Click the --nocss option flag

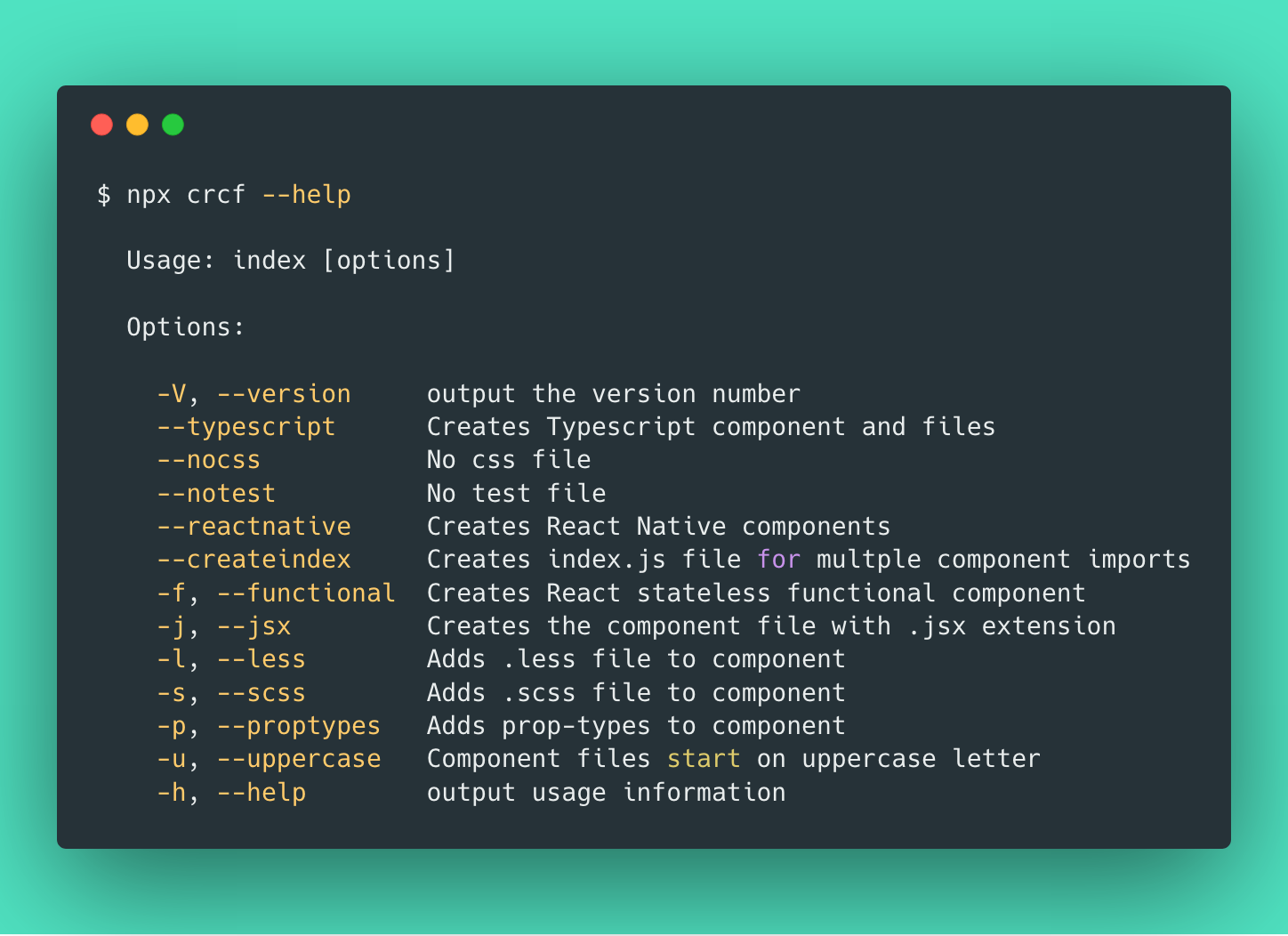[x=209, y=460]
